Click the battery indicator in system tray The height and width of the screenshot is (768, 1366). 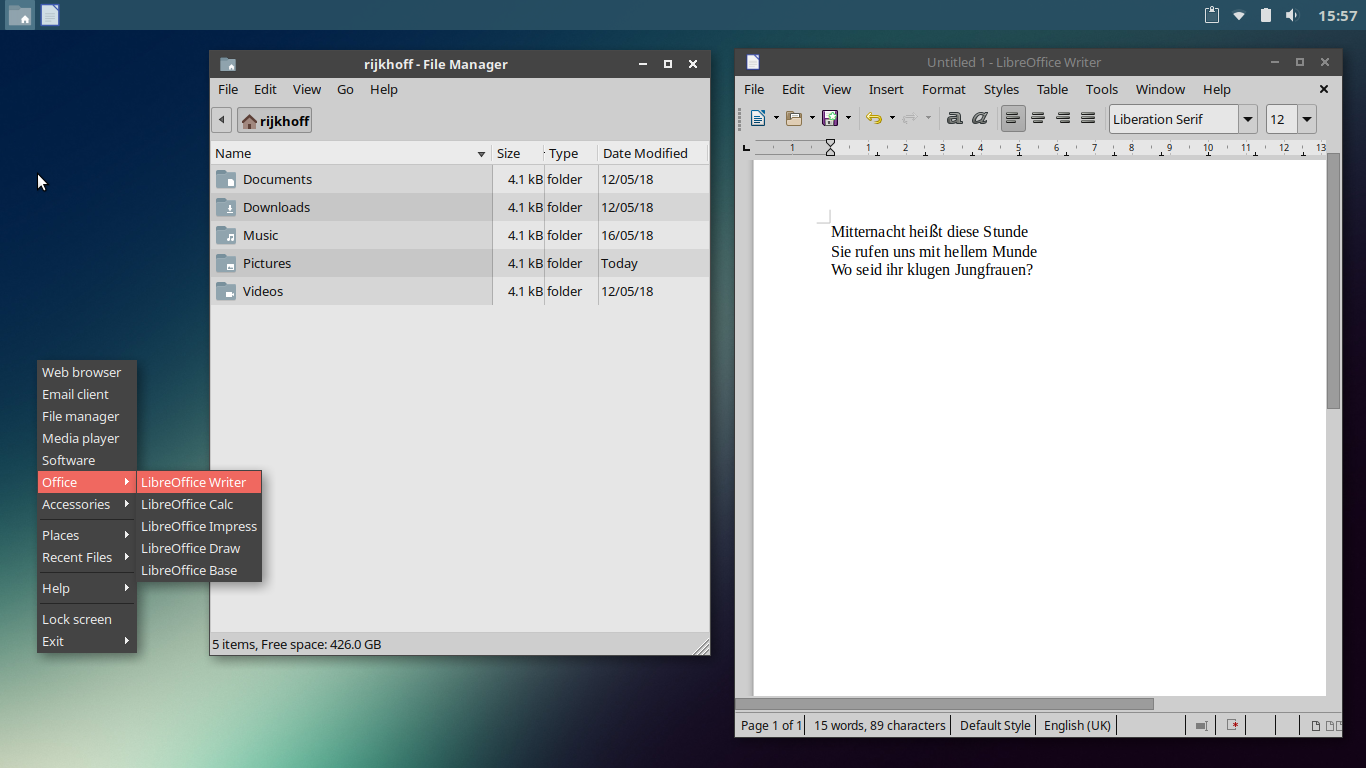(x=1265, y=15)
